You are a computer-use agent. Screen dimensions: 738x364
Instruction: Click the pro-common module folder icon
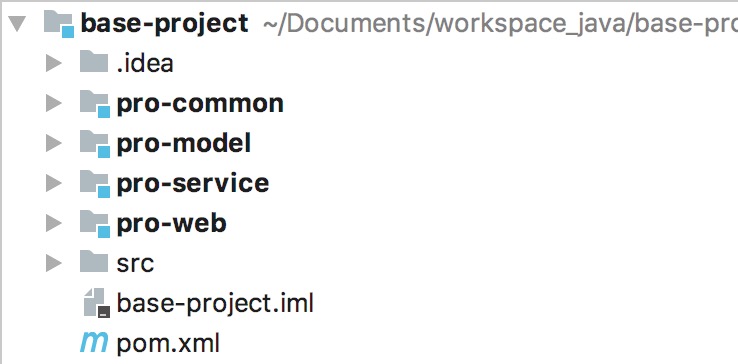[95, 104]
